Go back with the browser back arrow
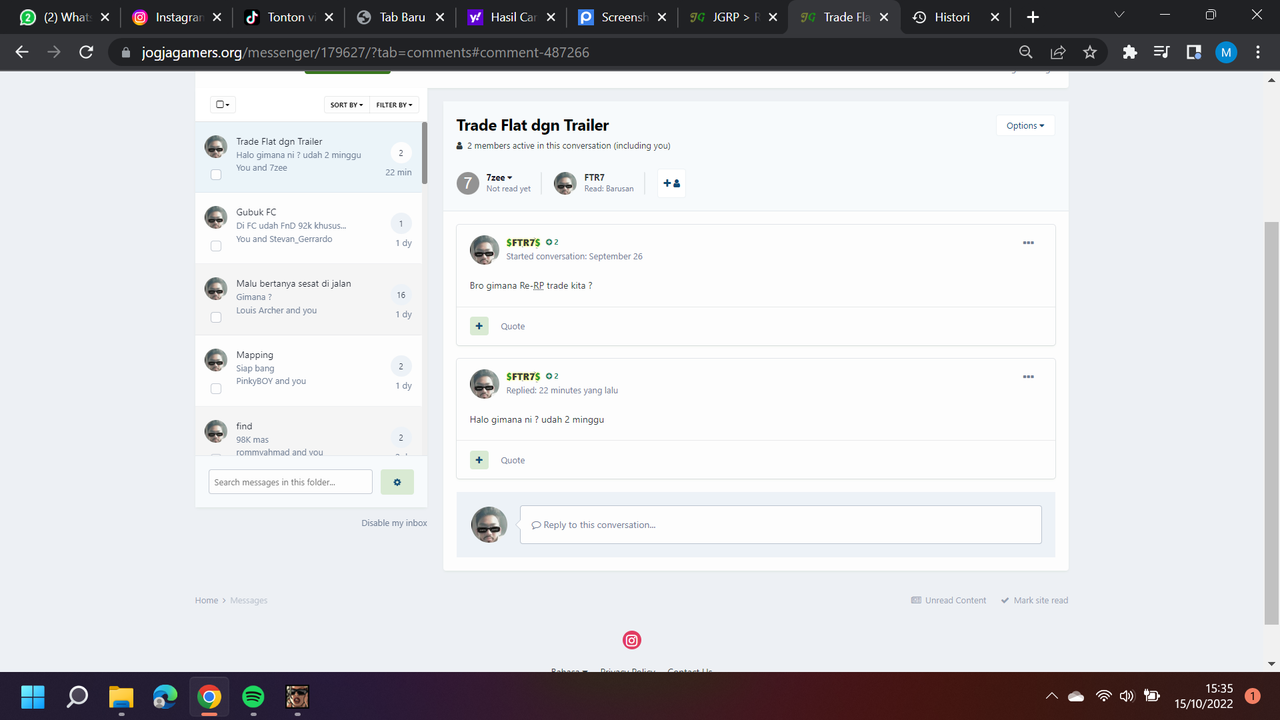1280x720 pixels. [x=22, y=52]
